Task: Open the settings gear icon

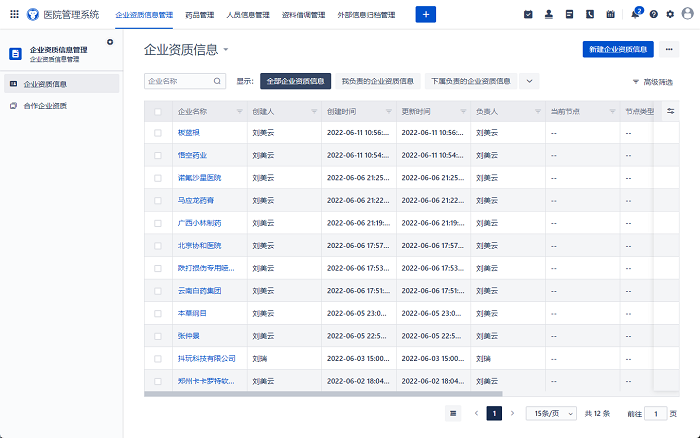Action: (x=670, y=14)
